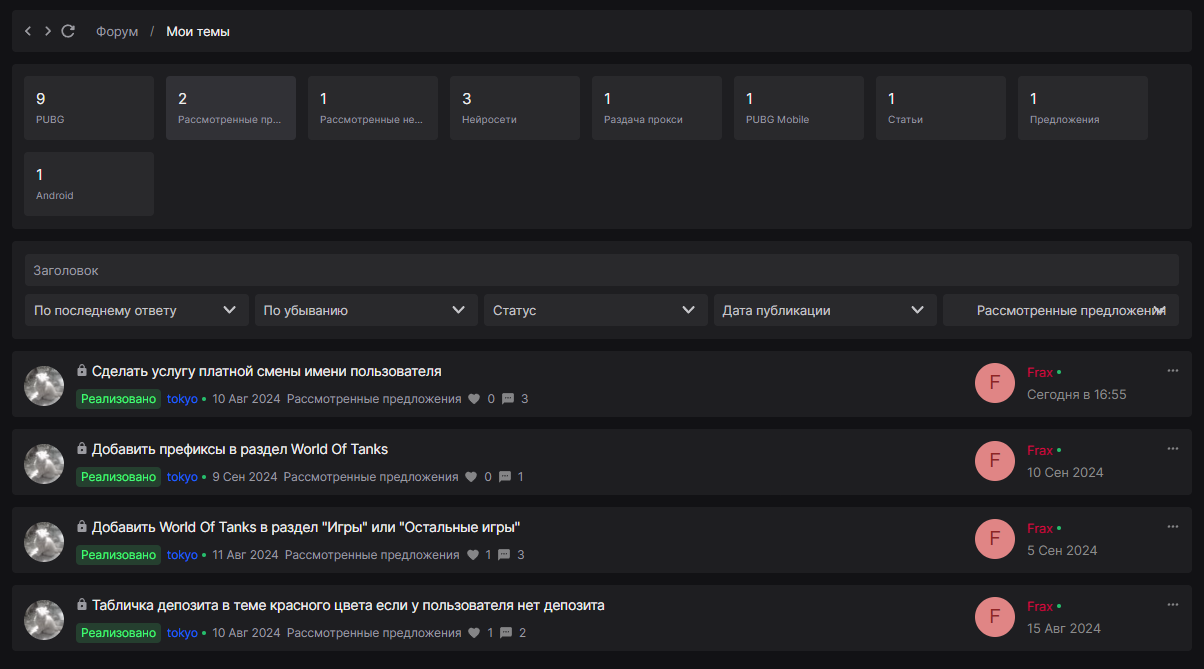Expand the 'Дата публикации' dropdown
This screenshot has height=669, width=1204.
tap(824, 310)
